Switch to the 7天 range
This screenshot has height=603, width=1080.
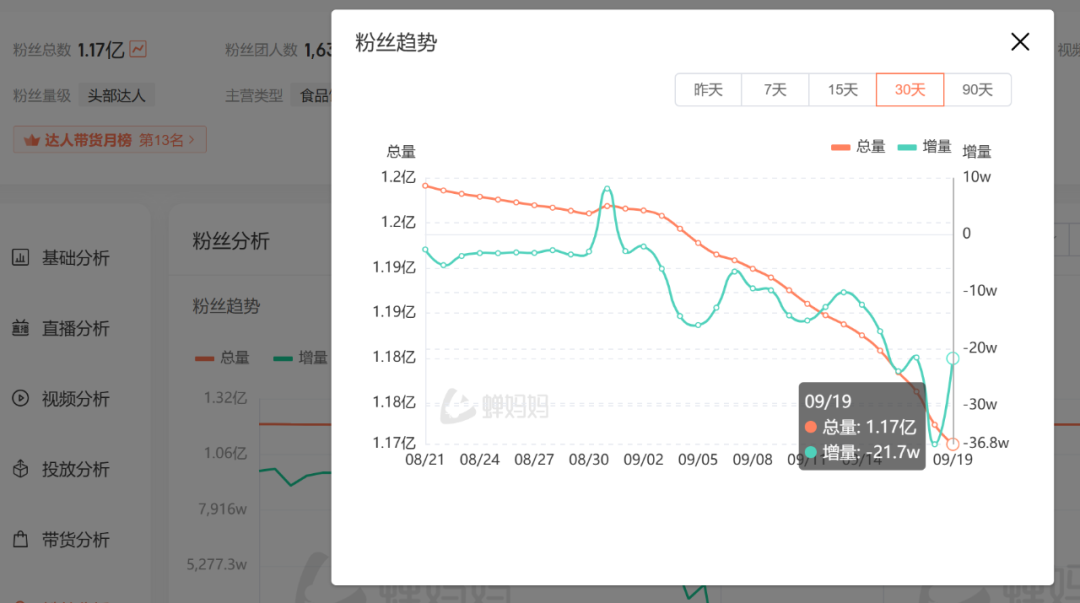775,90
